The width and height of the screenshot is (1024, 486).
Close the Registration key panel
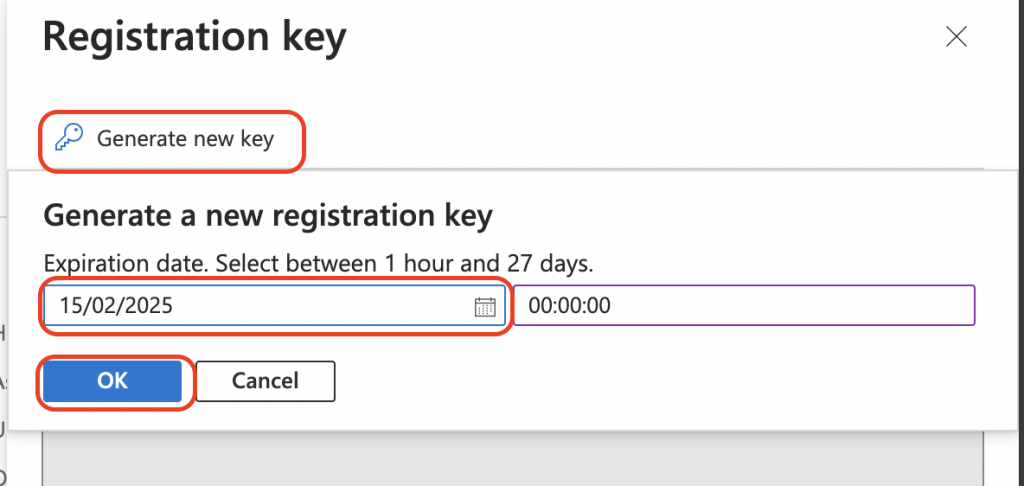956,37
